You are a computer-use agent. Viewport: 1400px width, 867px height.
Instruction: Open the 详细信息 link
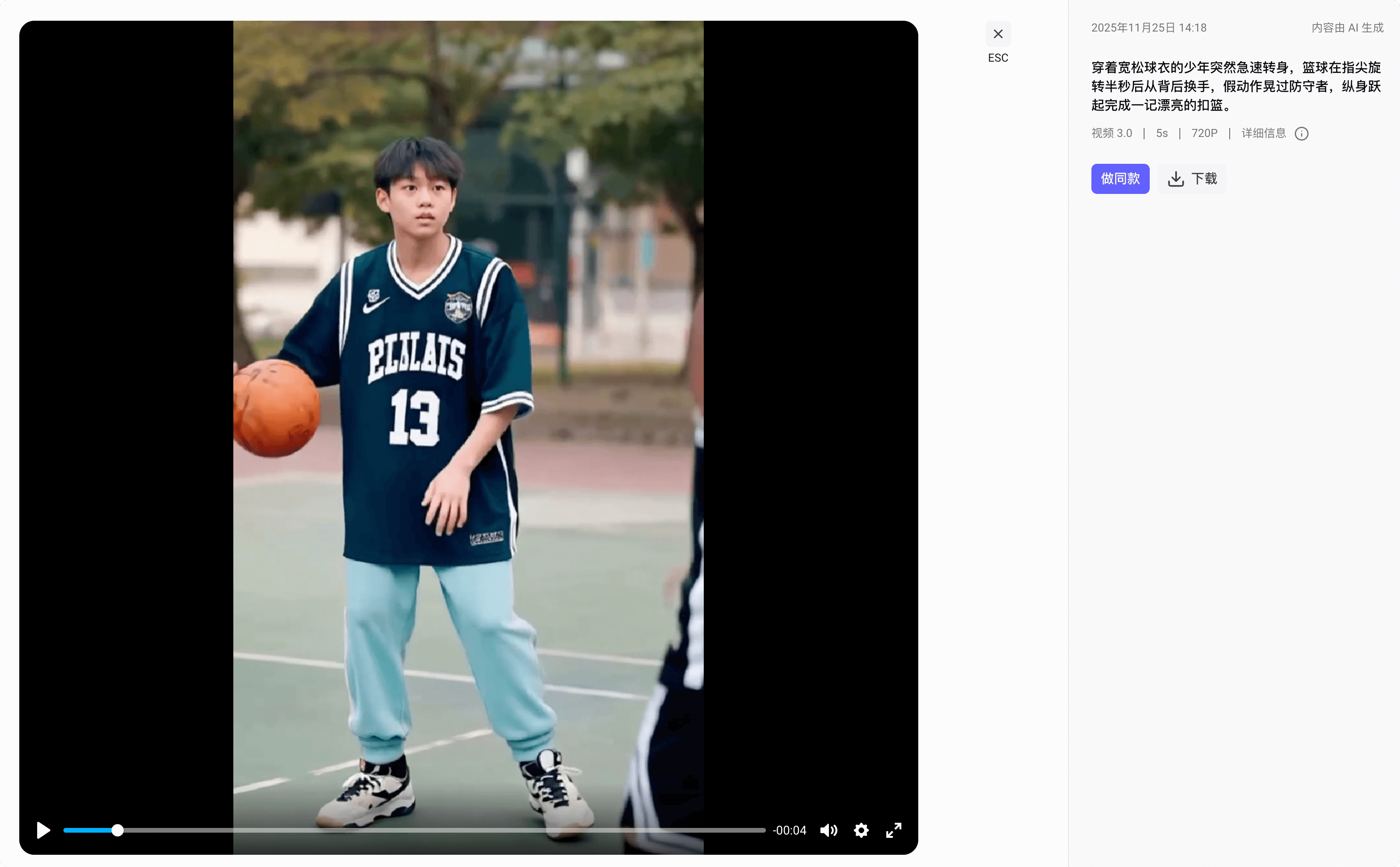(1264, 133)
